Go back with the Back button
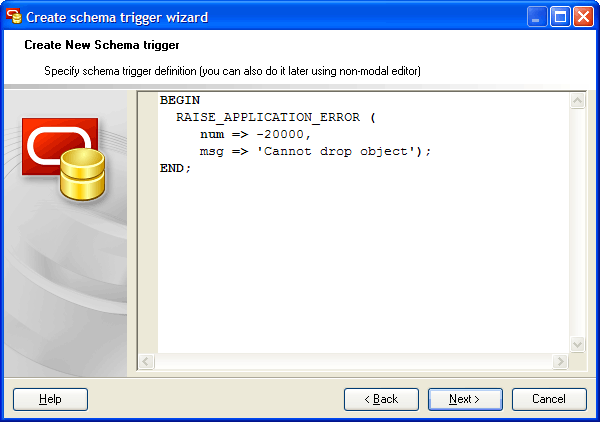 pyautogui.click(x=381, y=399)
